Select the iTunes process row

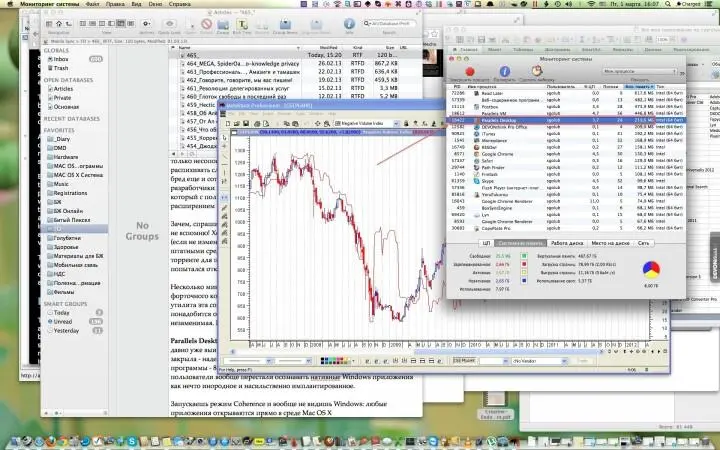[x=565, y=134]
